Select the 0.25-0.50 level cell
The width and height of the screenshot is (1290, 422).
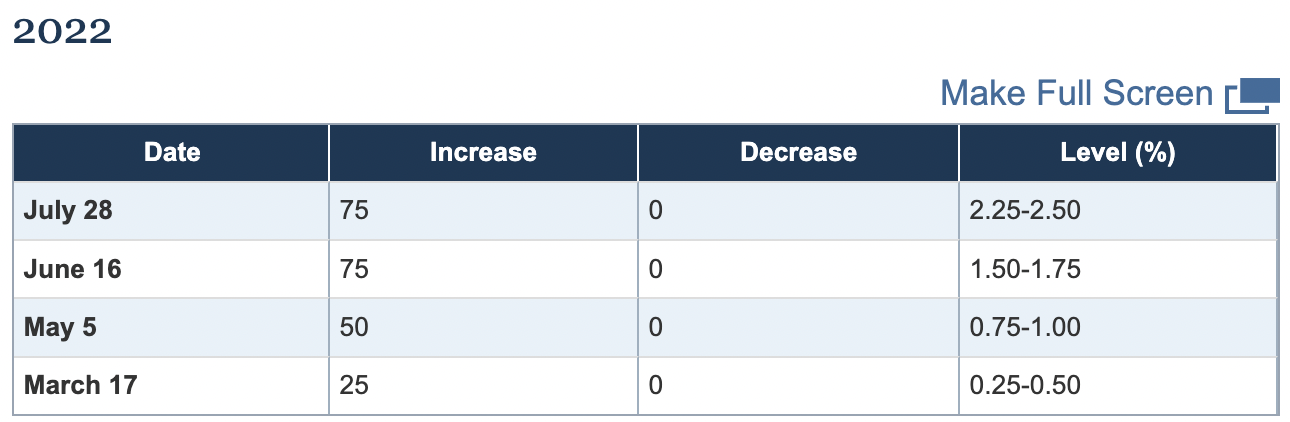(x=1025, y=385)
